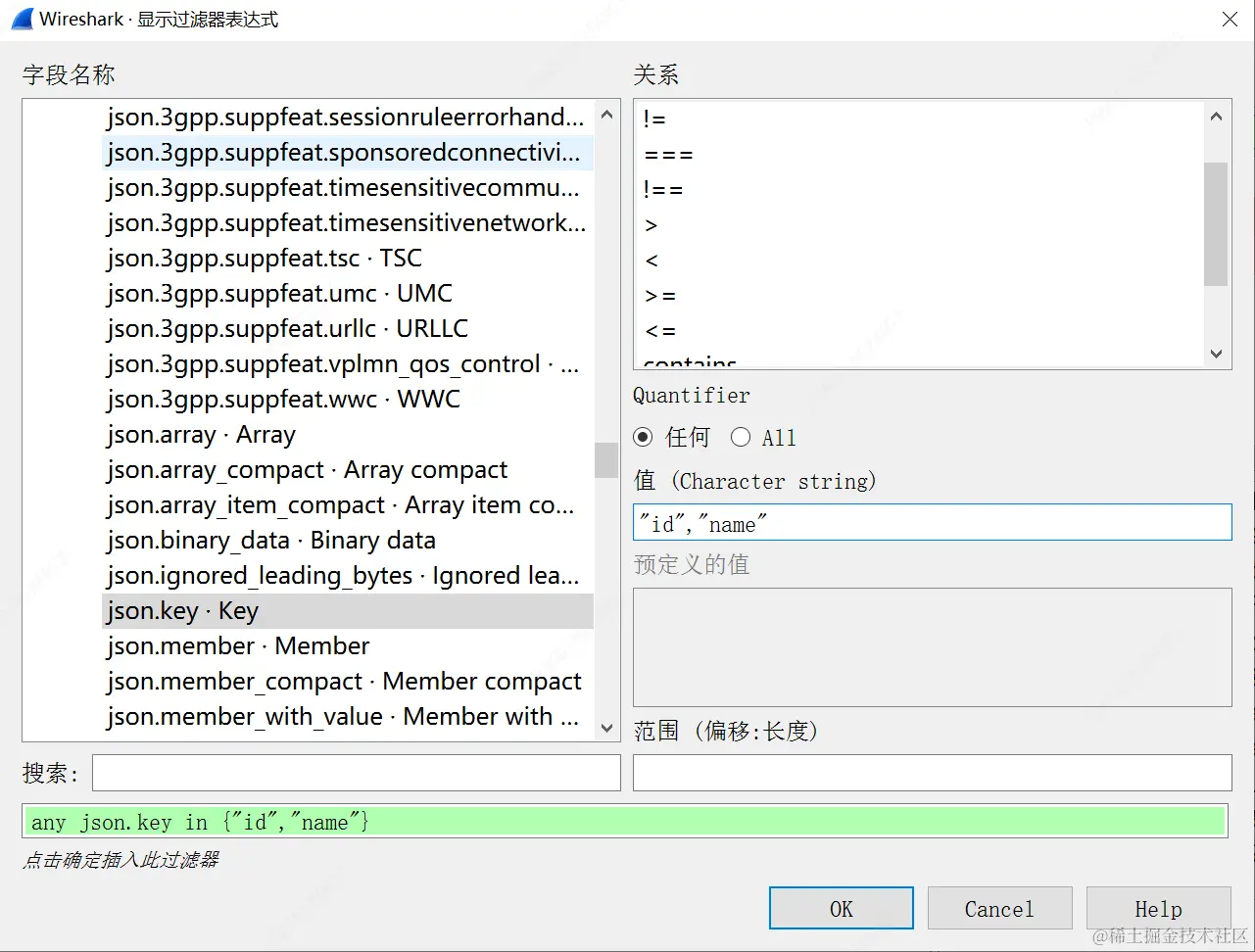
Task: Choose the <= relation operator
Action: 660,331
